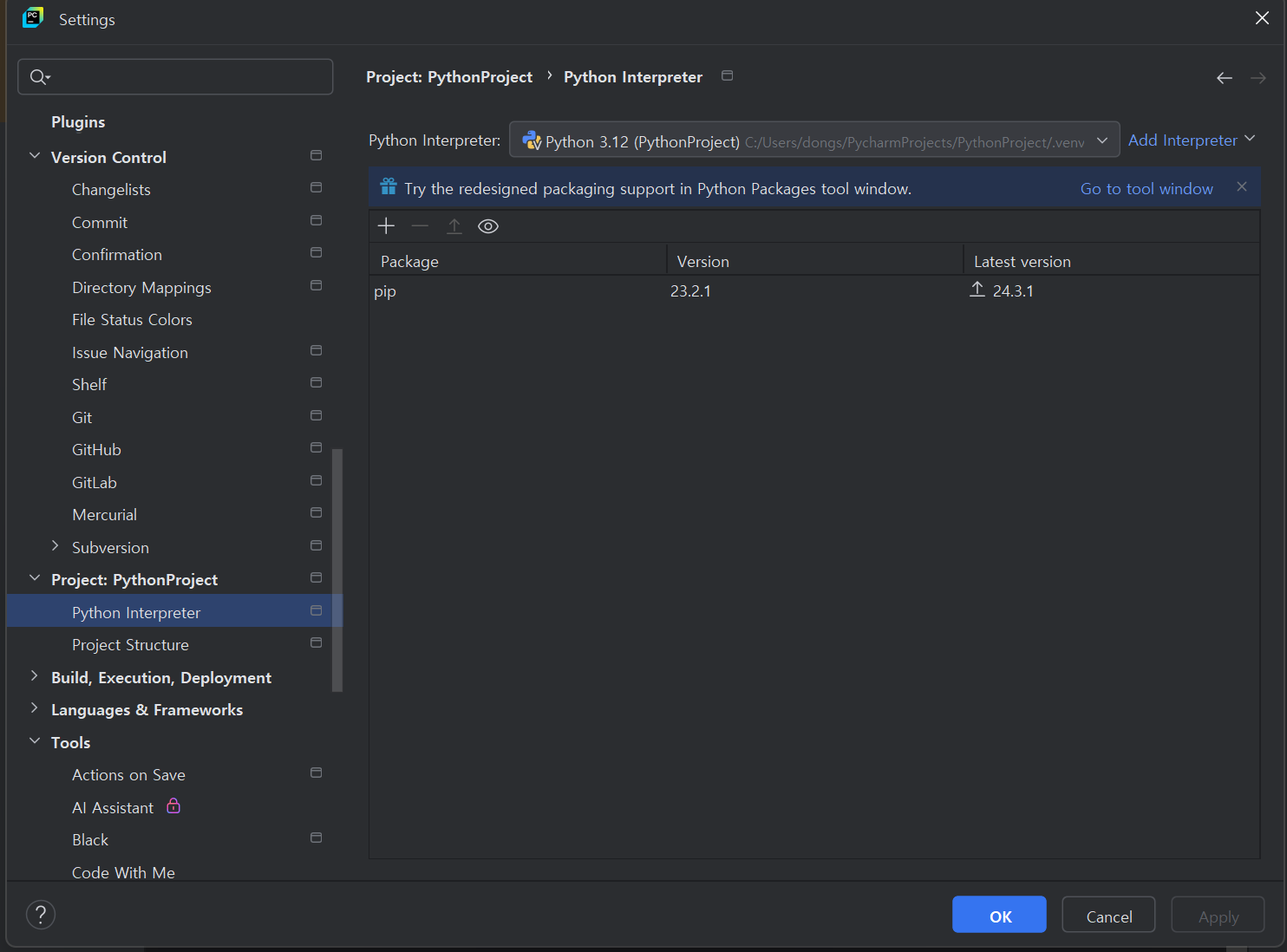Click pip version 23.2.1 cell
Image resolution: width=1287 pixels, height=952 pixels.
tap(690, 291)
